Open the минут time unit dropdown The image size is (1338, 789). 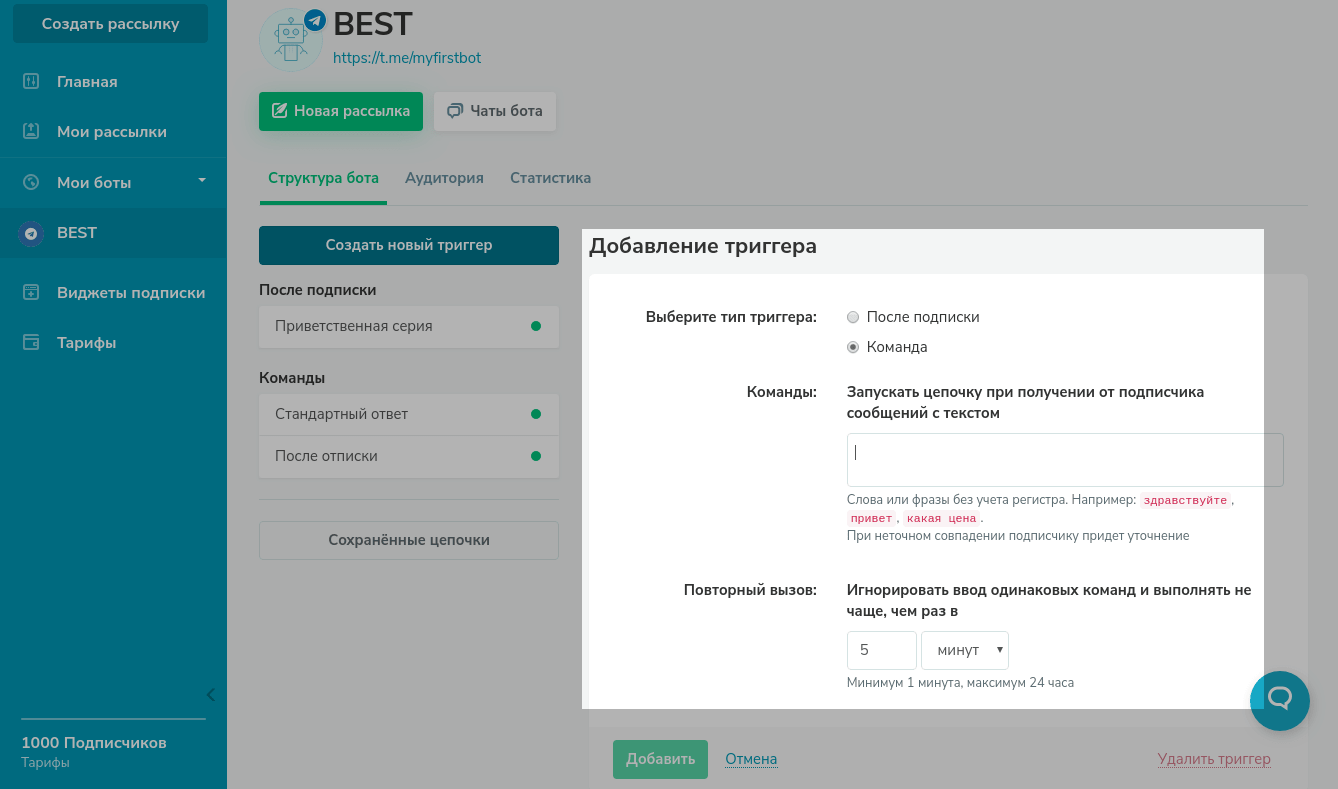965,650
